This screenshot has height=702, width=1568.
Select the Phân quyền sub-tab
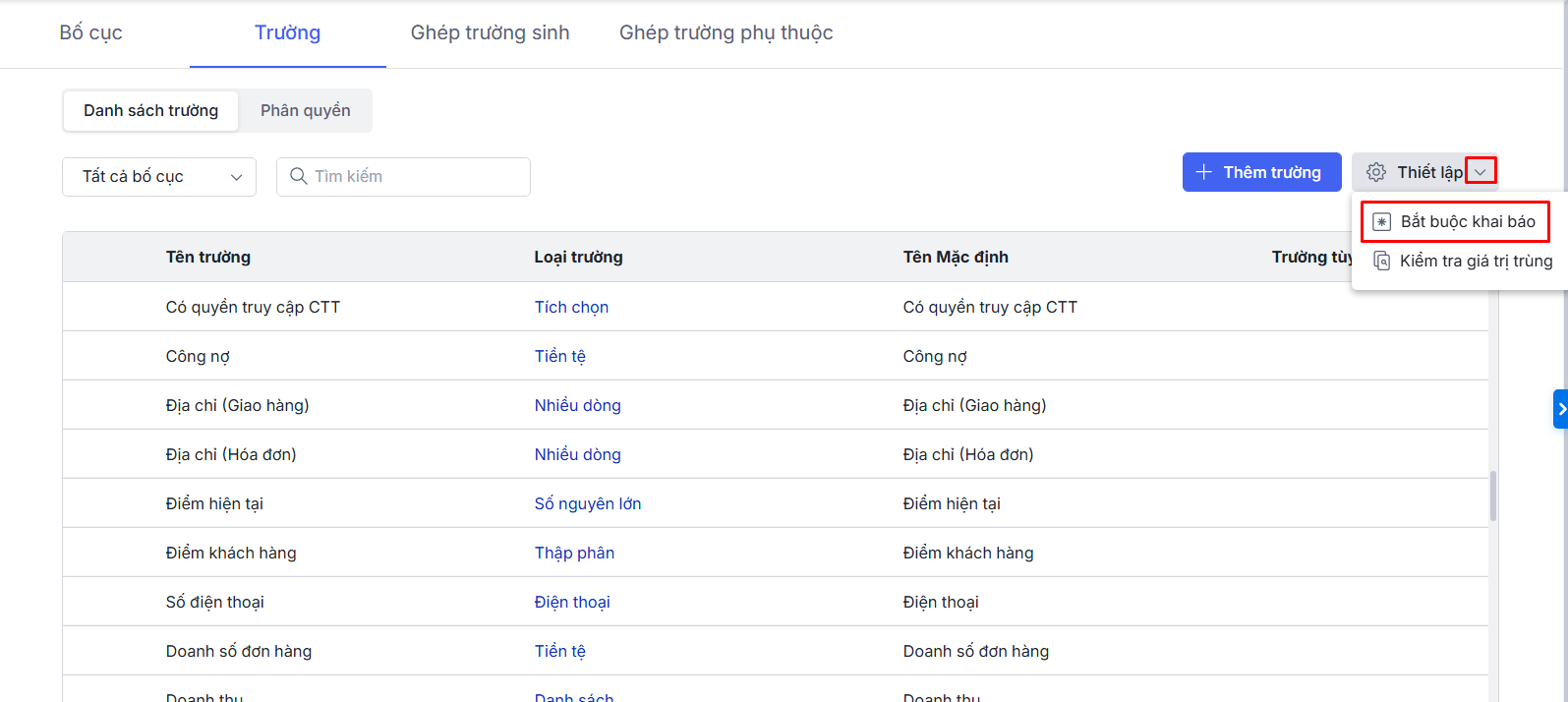pyautogui.click(x=305, y=110)
